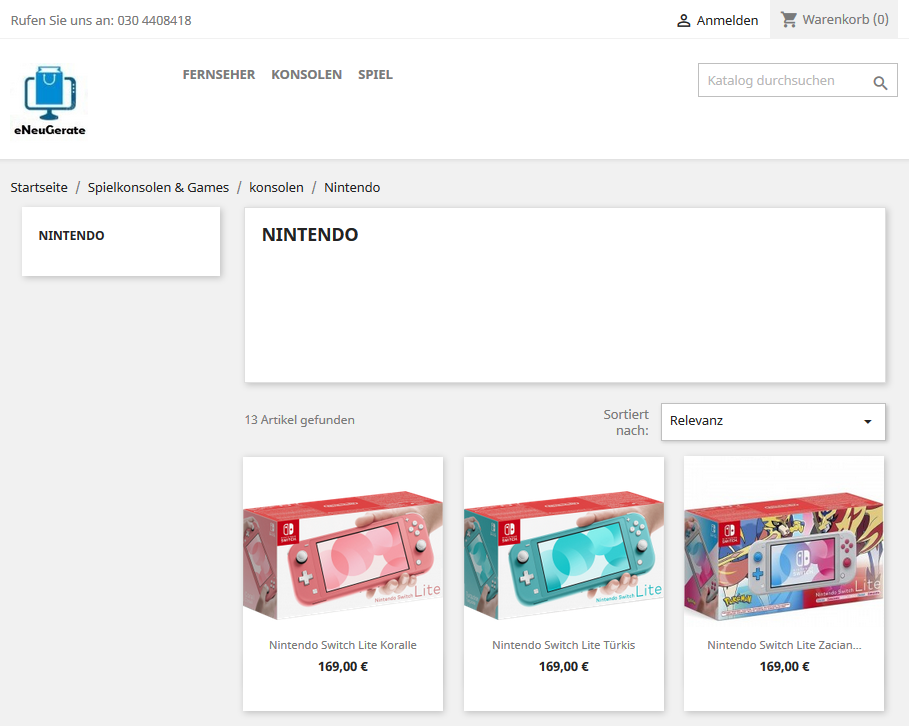Open the KONSOLEN menu
The width and height of the screenshot is (909, 726).
point(307,75)
